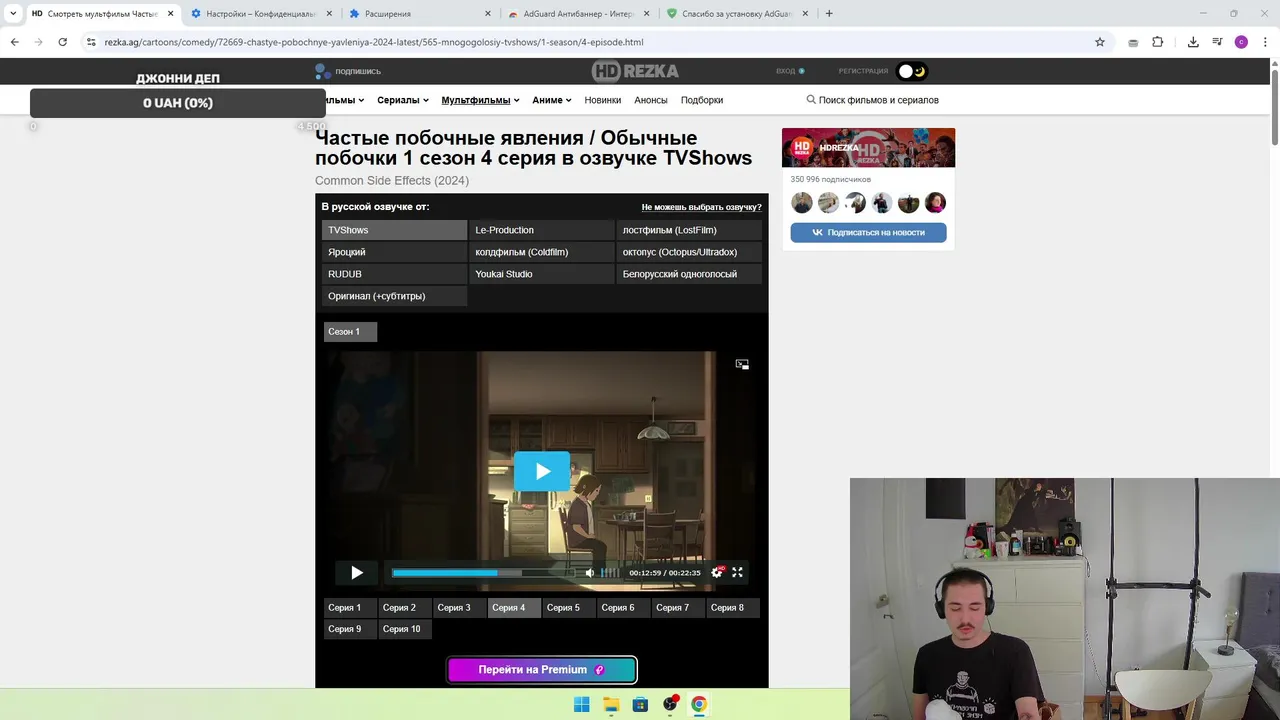This screenshot has height=720, width=1280.
Task: Click the gray extension icon beside the bookmark star
Action: pyautogui.click(x=1133, y=42)
